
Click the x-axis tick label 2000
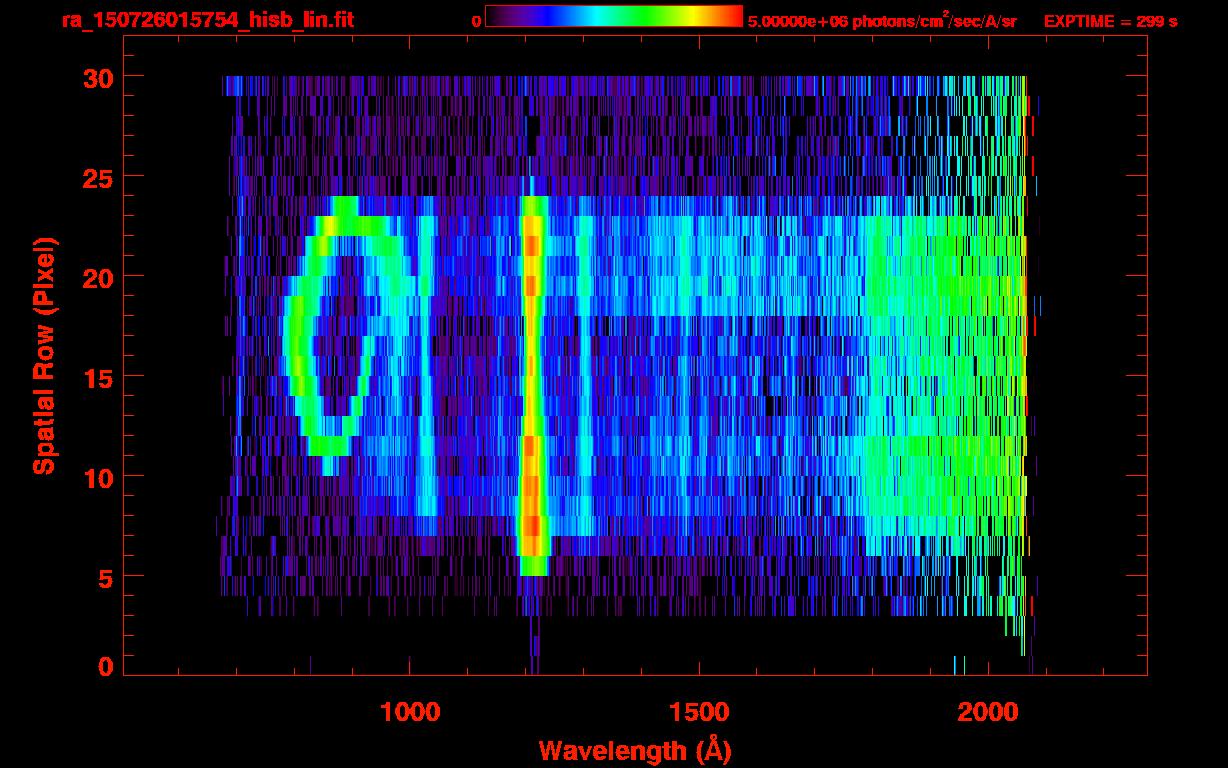[988, 712]
